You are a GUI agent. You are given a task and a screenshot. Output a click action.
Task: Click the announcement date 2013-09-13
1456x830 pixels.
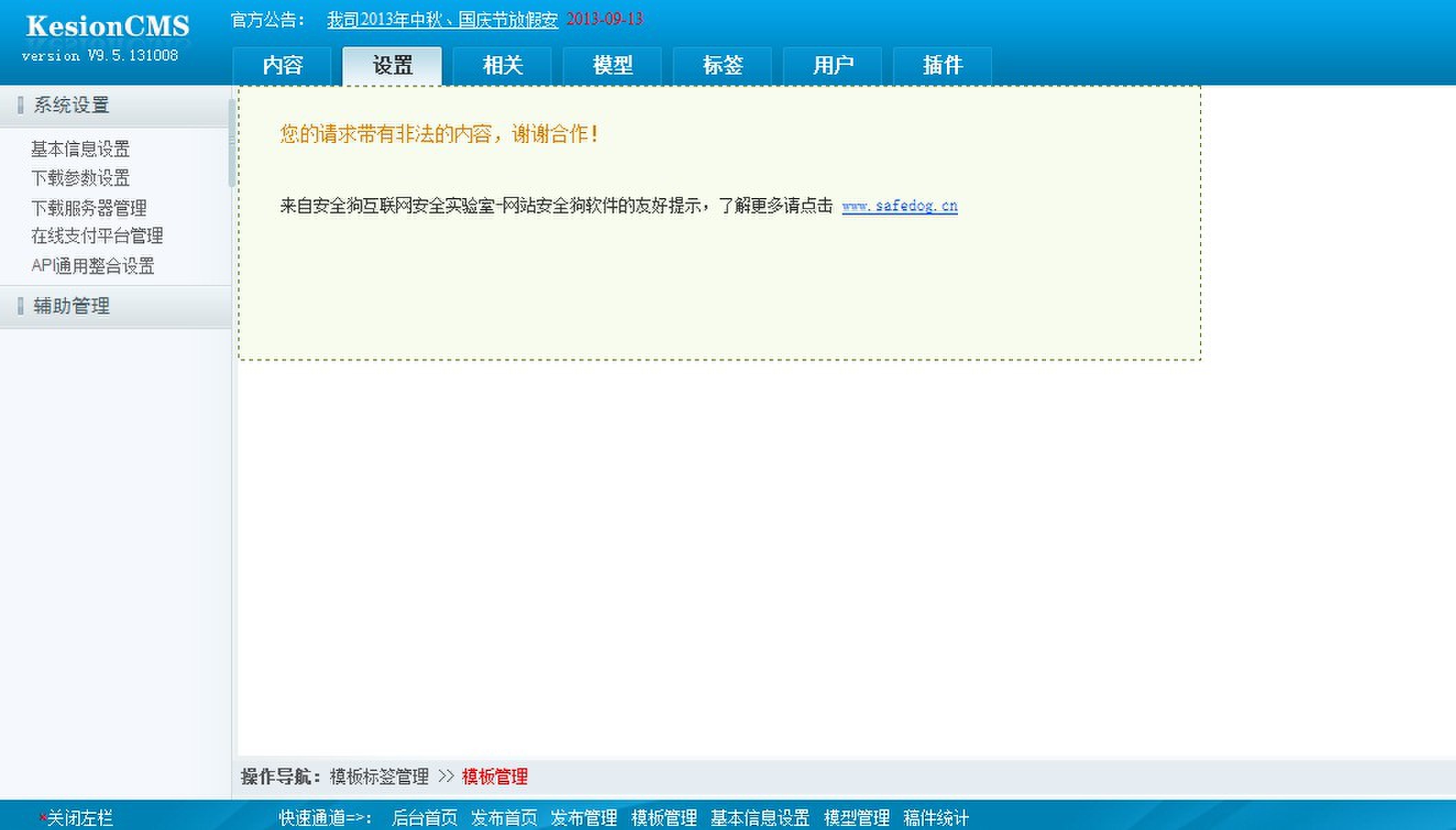(605, 19)
